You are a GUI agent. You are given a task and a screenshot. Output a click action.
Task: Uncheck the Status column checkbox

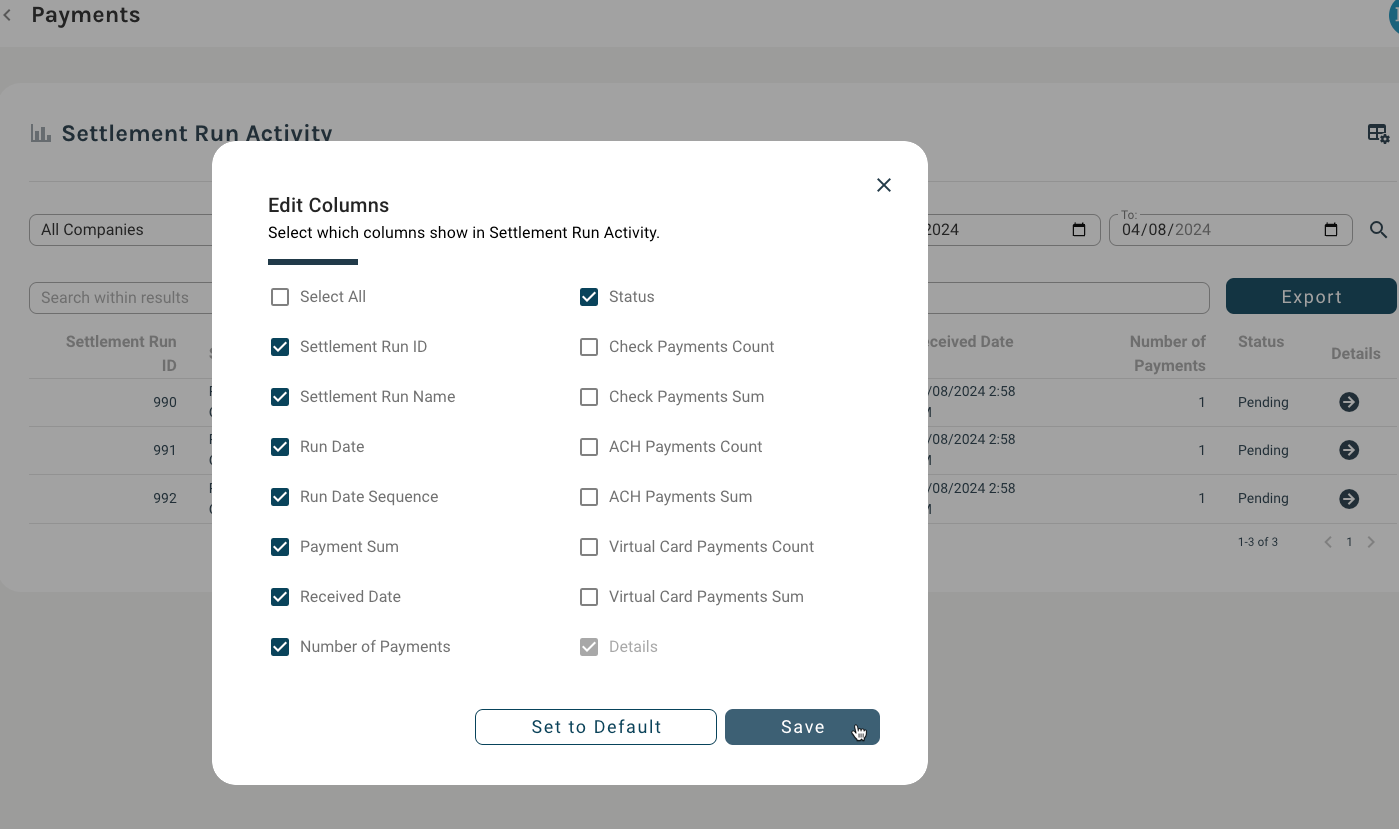(589, 297)
